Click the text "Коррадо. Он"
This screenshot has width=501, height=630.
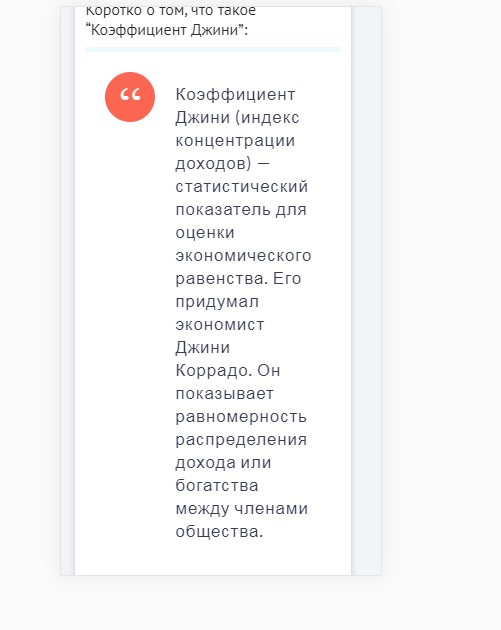(x=228, y=371)
